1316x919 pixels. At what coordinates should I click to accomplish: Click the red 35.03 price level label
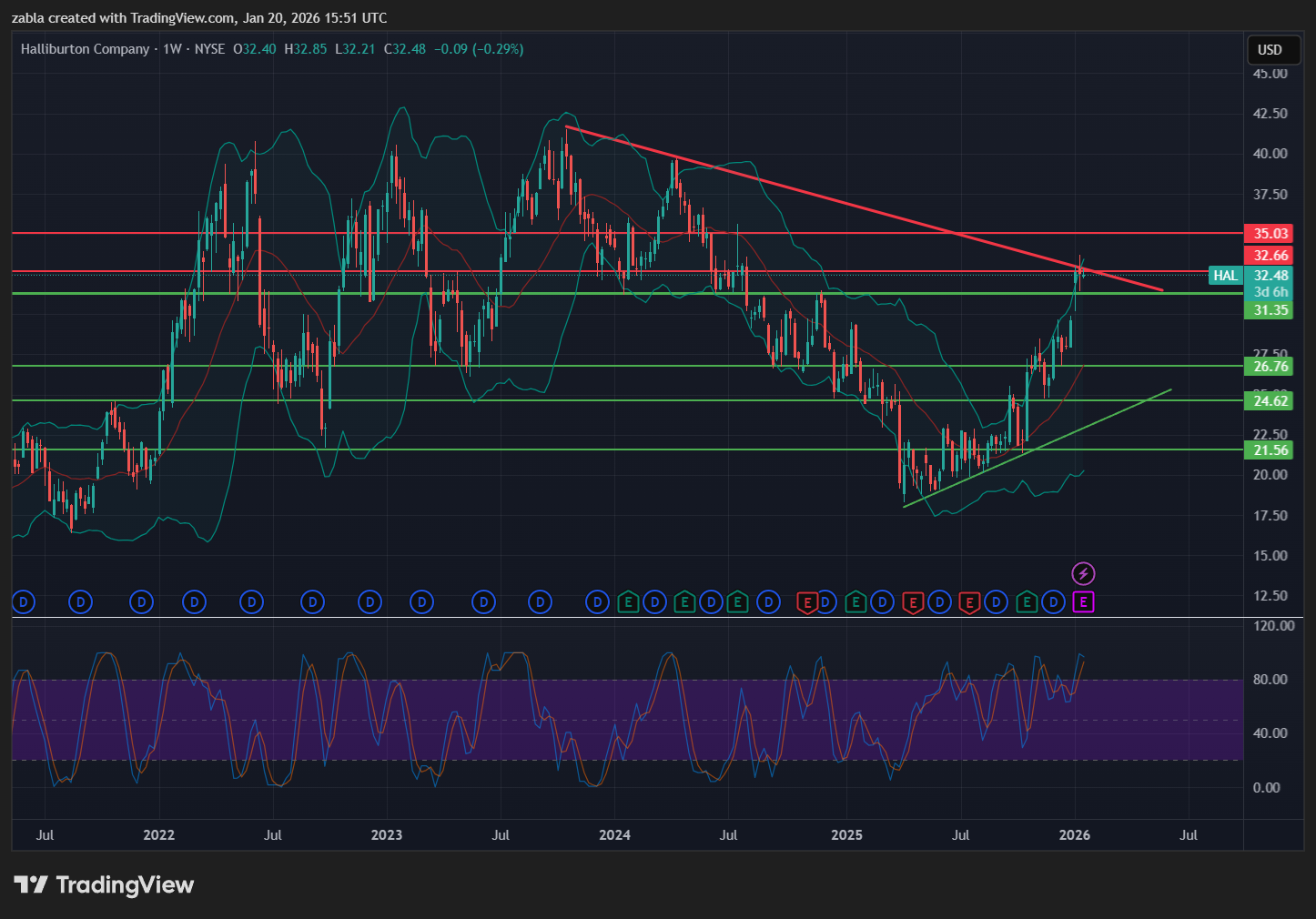(1270, 234)
